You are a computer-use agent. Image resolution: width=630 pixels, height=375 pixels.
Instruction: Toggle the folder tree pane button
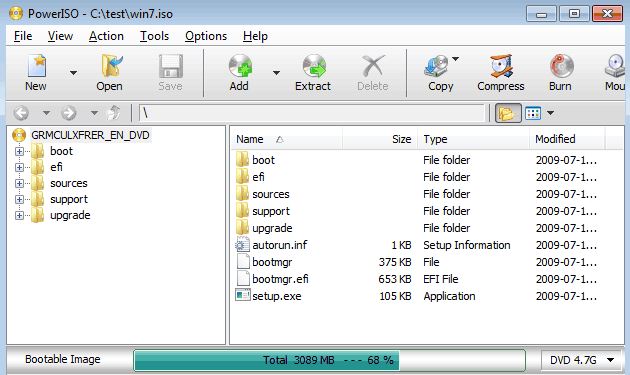click(508, 113)
